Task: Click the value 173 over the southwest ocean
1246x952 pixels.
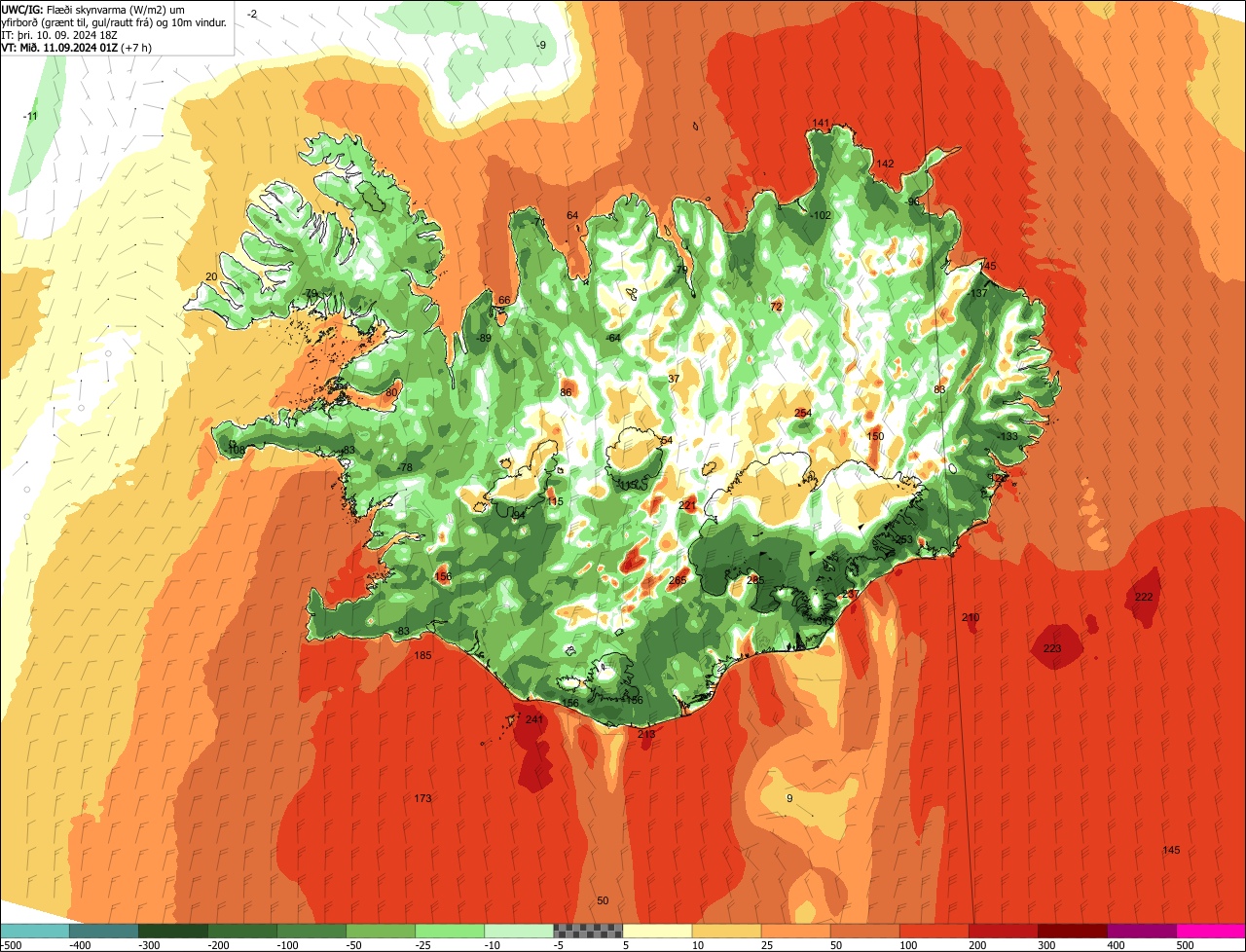Action: coord(422,798)
